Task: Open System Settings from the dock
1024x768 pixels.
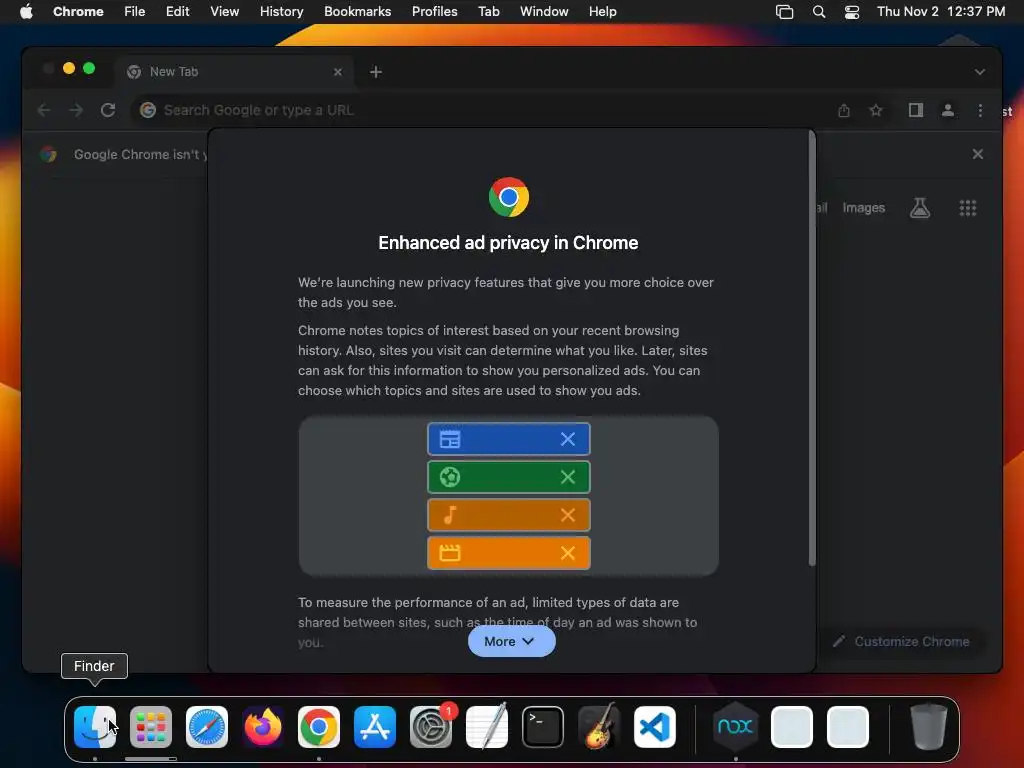Action: pyautogui.click(x=431, y=727)
